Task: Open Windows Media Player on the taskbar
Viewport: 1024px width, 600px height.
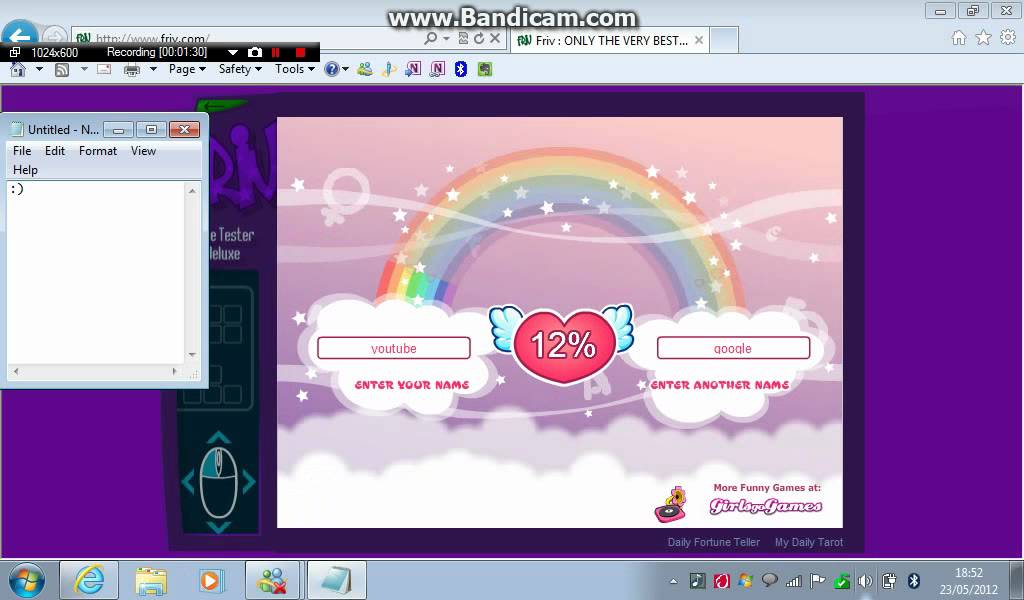Action: (212, 580)
